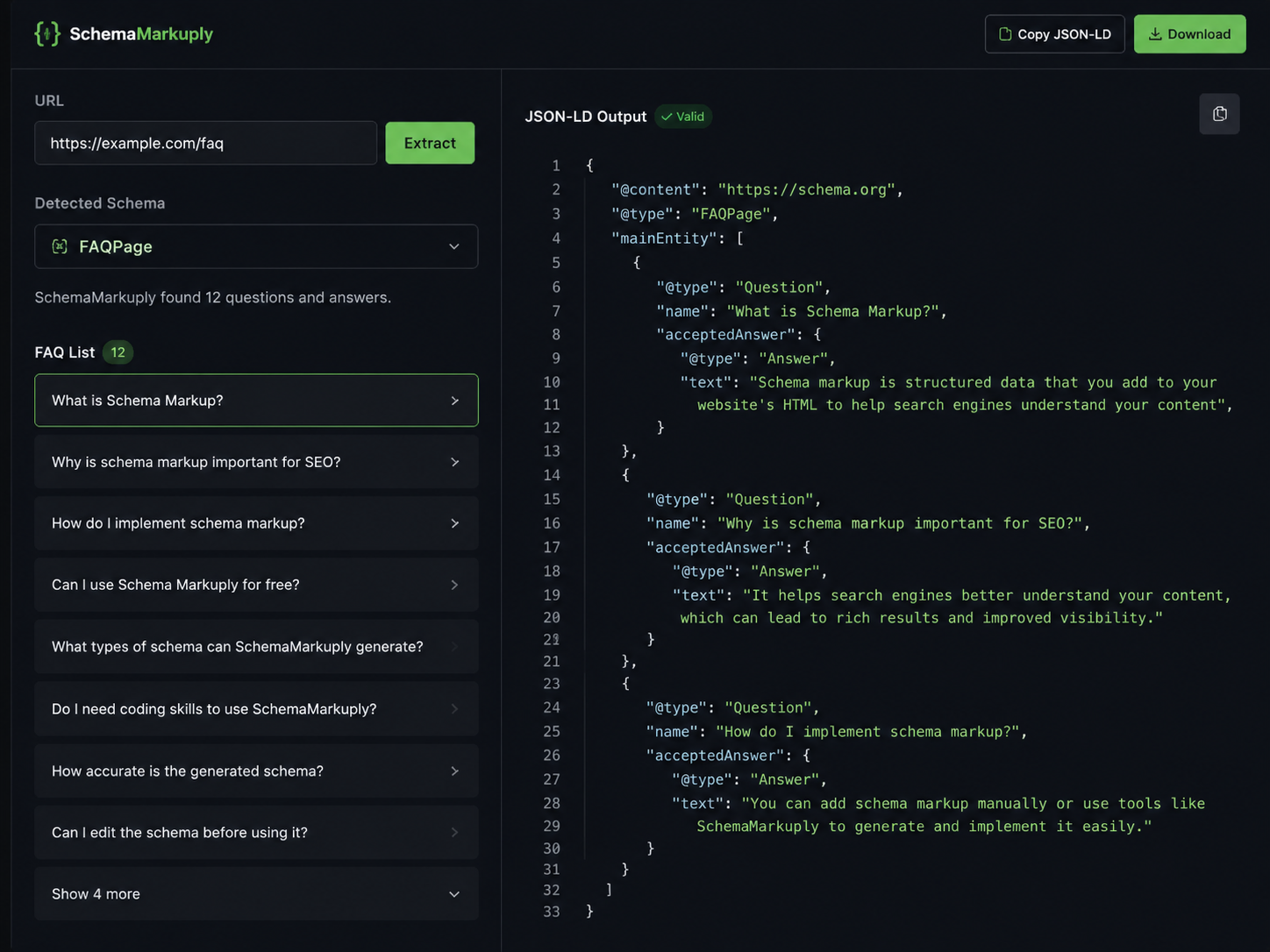Expand the list with Show 4 more

[256, 894]
